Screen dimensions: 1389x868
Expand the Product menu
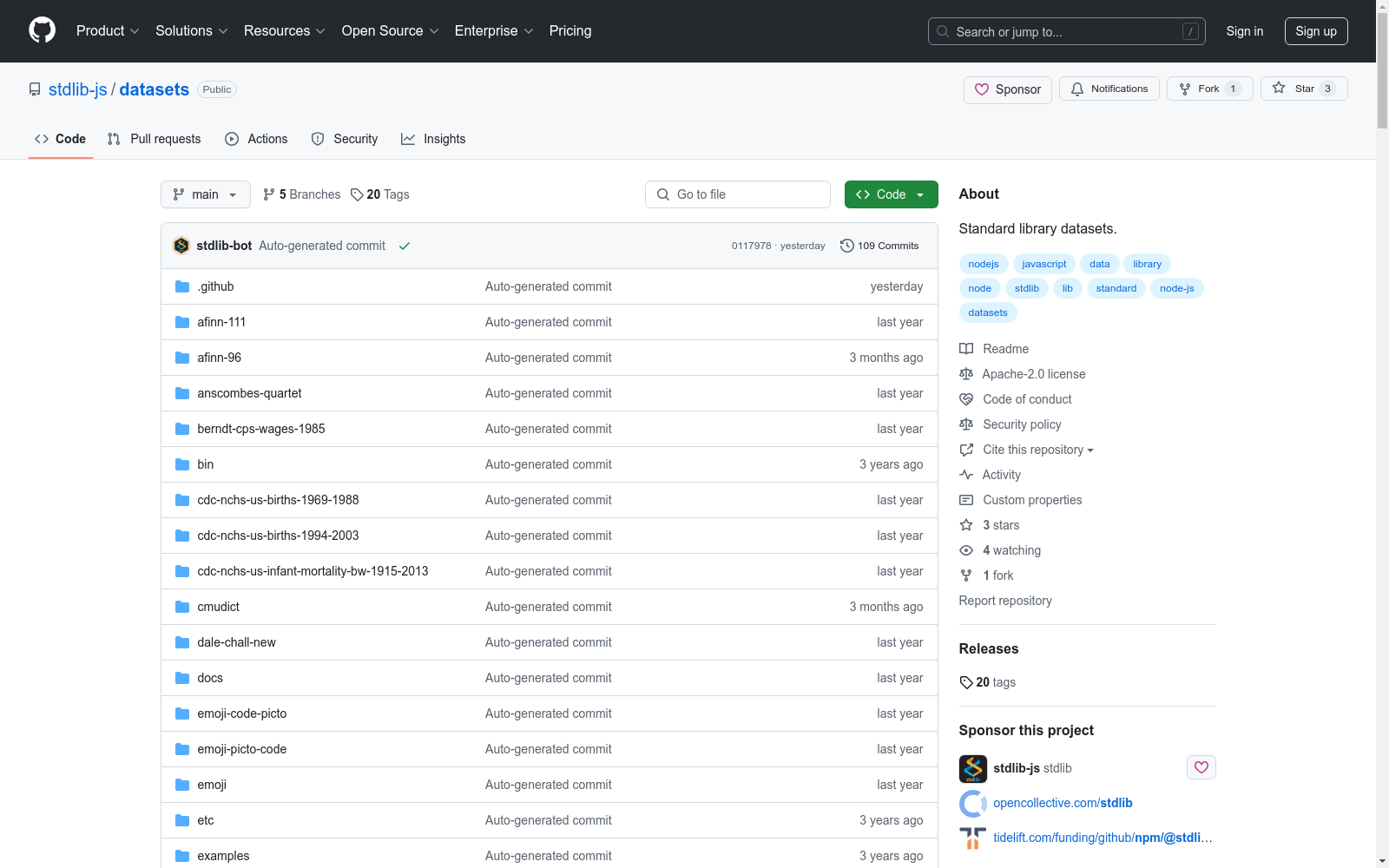click(108, 30)
